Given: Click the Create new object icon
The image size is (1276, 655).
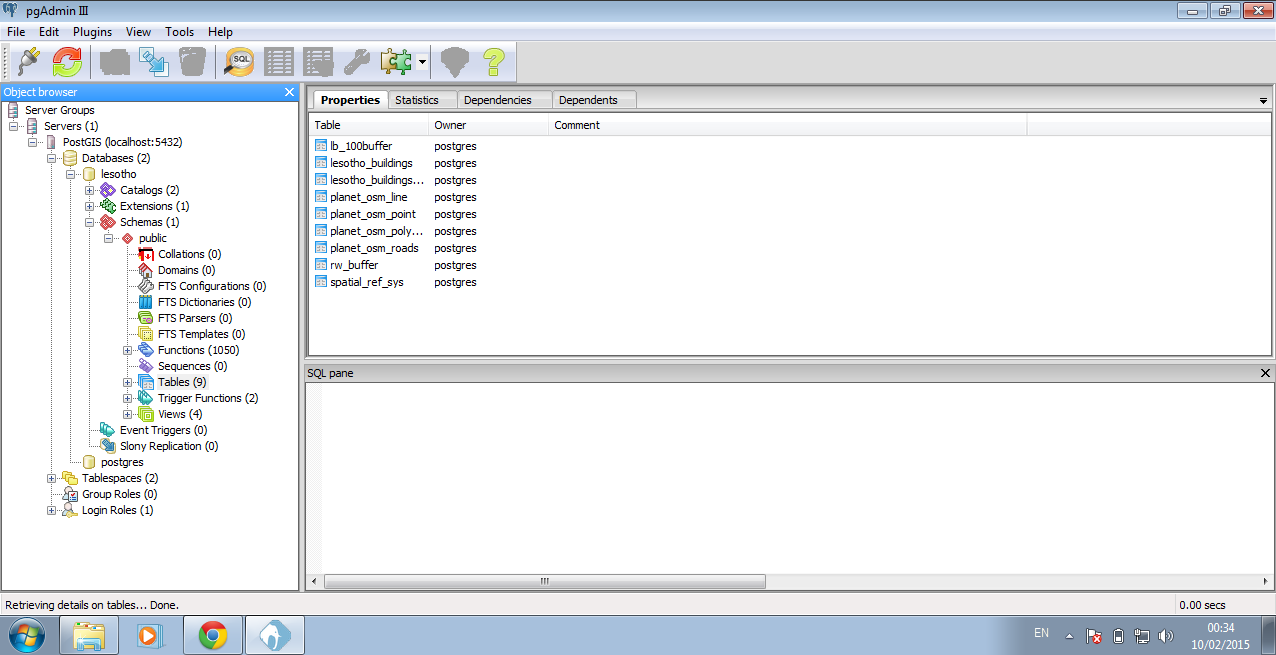Looking at the screenshot, I should pyautogui.click(x=154, y=62).
